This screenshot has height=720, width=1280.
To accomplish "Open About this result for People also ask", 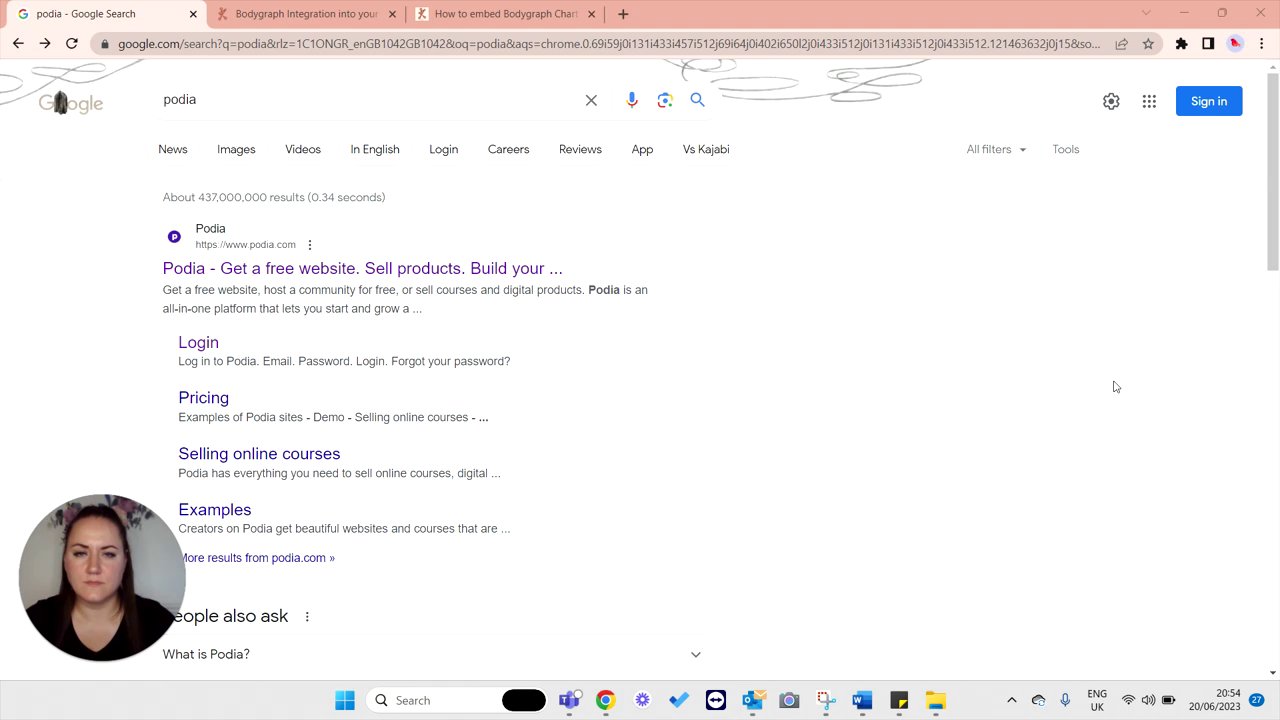I will tap(307, 616).
